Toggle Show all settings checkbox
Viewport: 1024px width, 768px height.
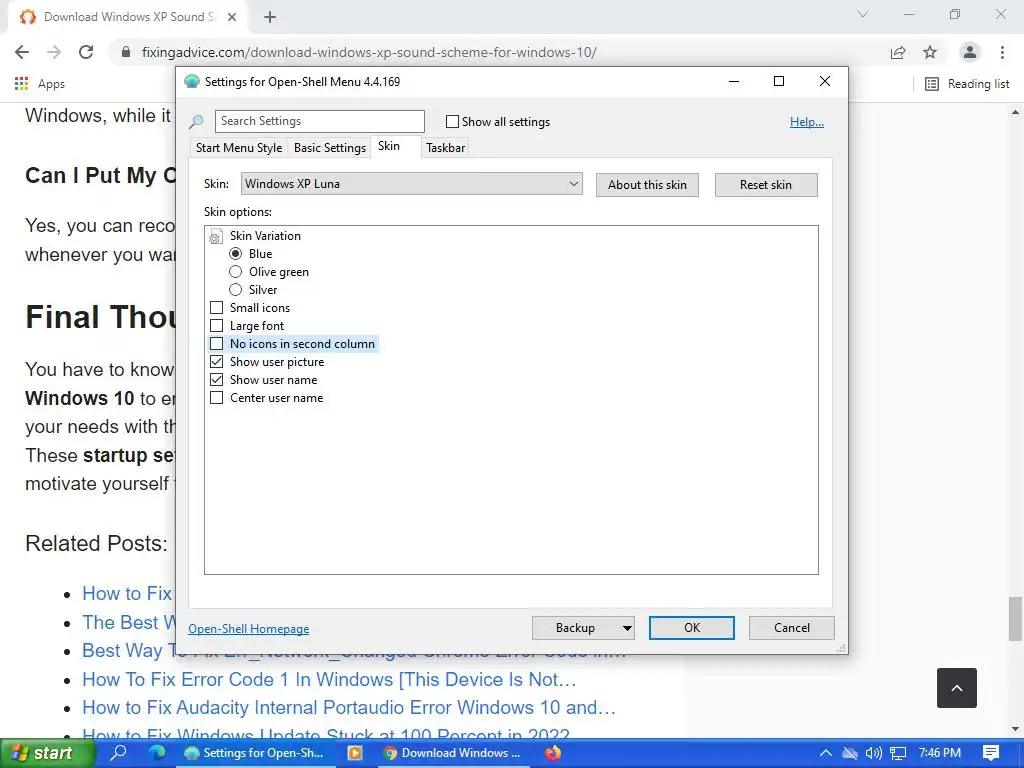click(452, 121)
